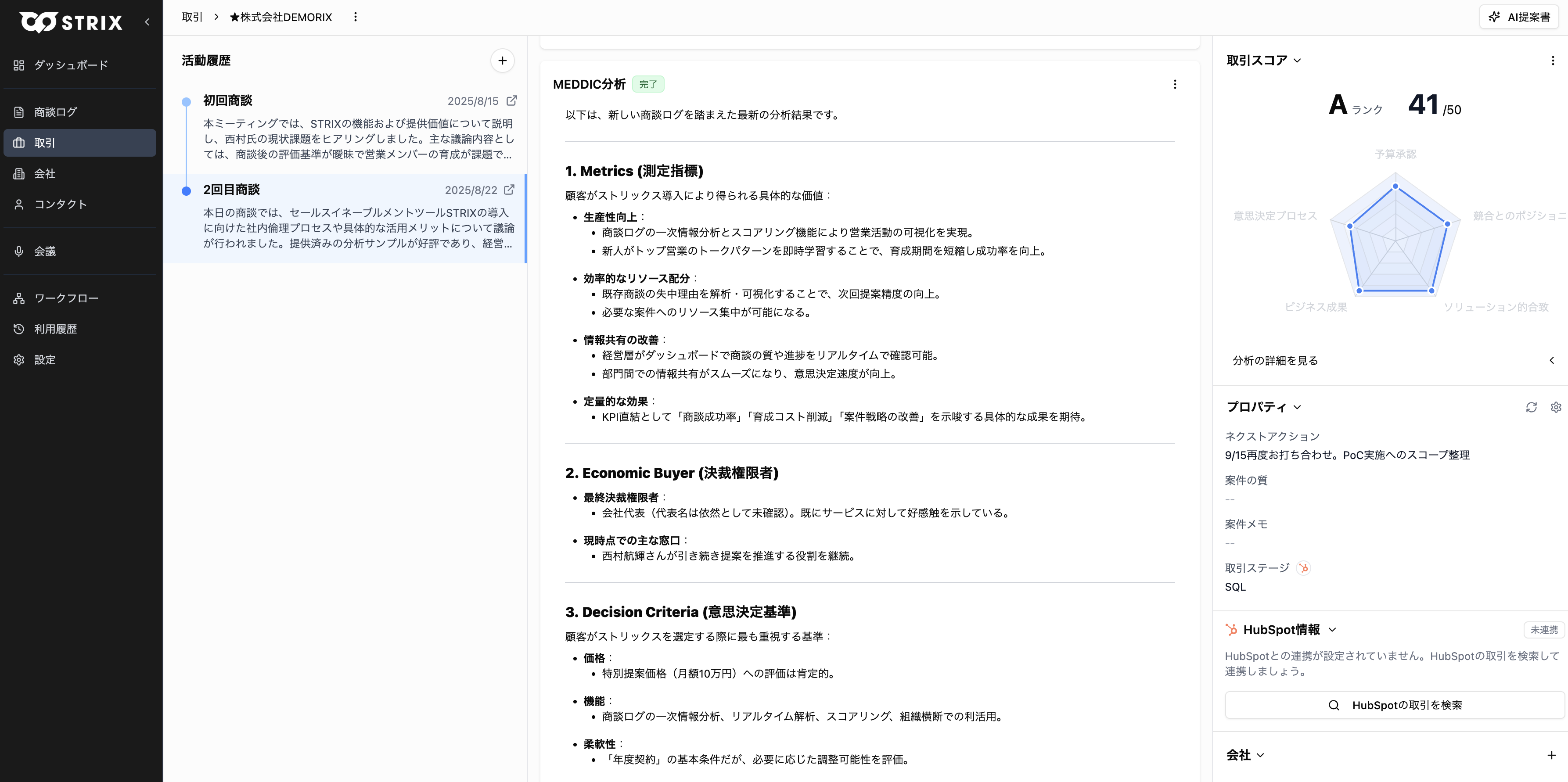Open the more-options menu beside 株式会社DEMORIX
This screenshot has height=782, width=1568.
(356, 17)
